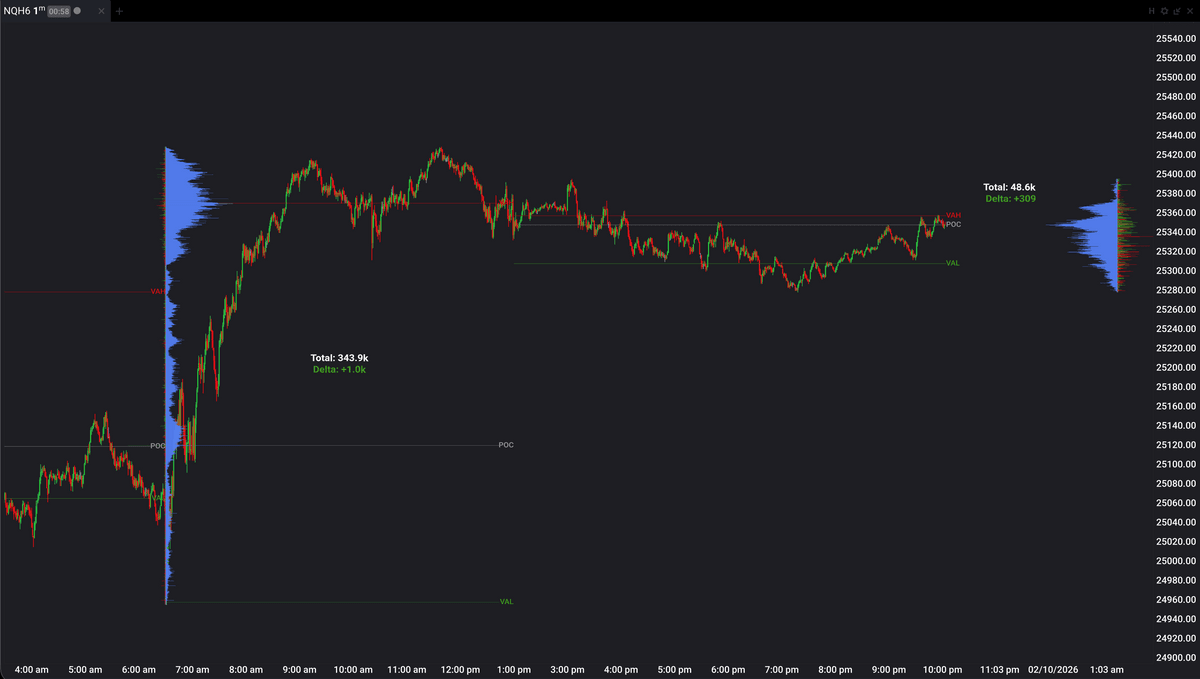Open chart settings via gear icon
The image size is (1200, 679).
coord(1164,11)
